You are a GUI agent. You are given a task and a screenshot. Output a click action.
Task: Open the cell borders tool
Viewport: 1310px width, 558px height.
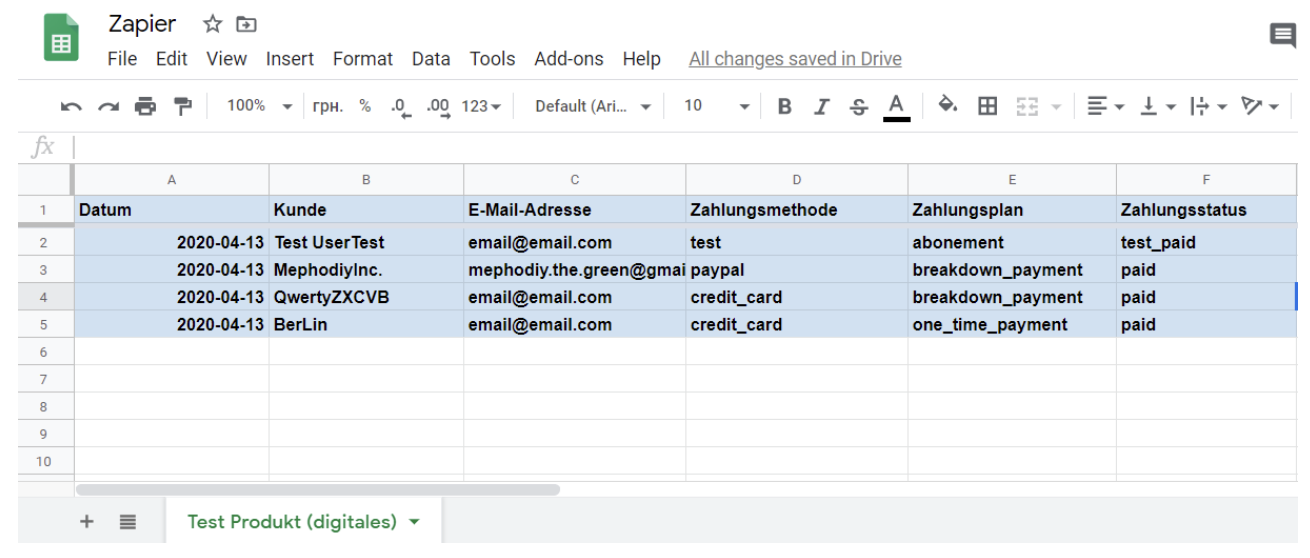point(987,106)
